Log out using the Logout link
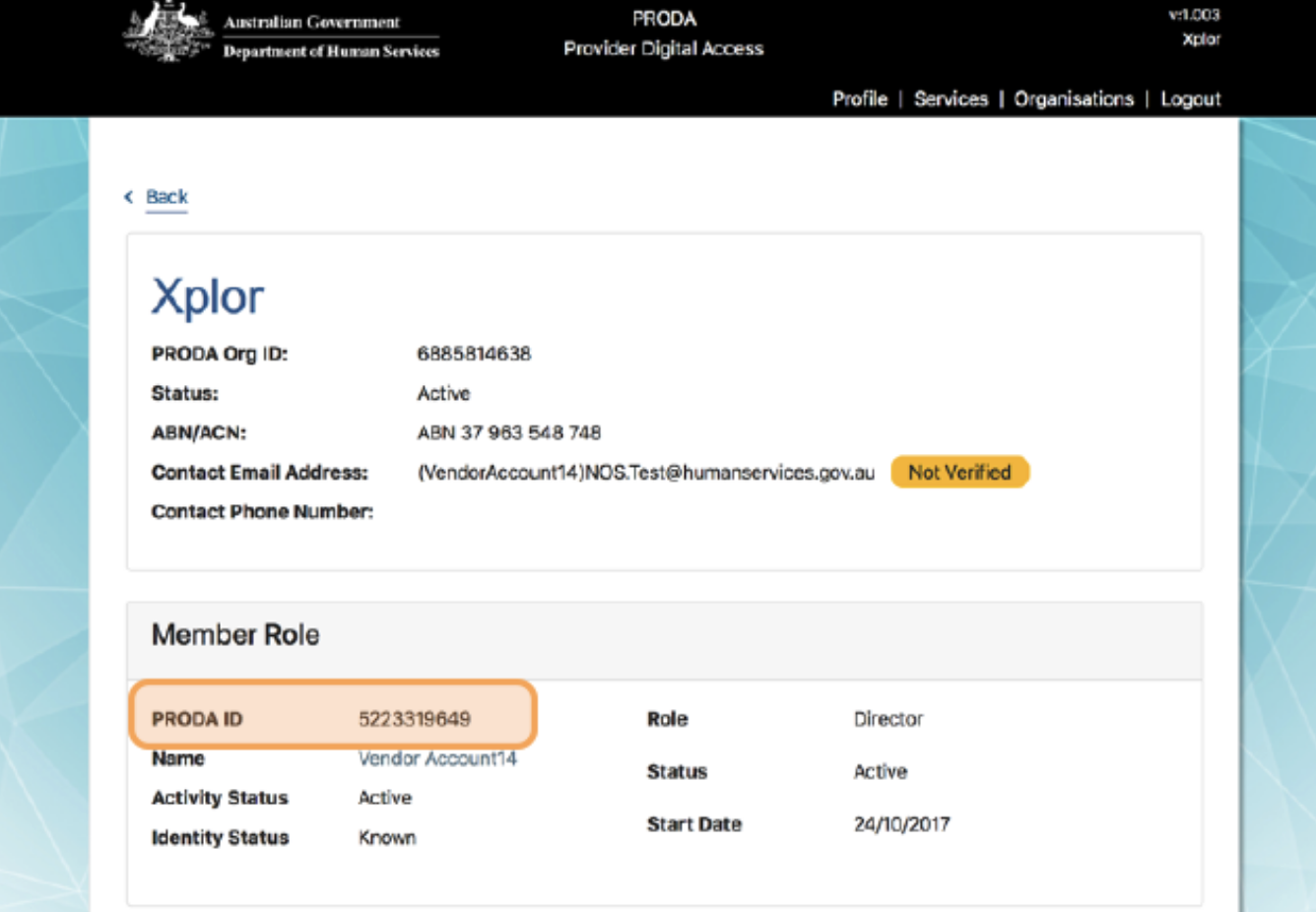This screenshot has height=912, width=1316. pos(1190,99)
